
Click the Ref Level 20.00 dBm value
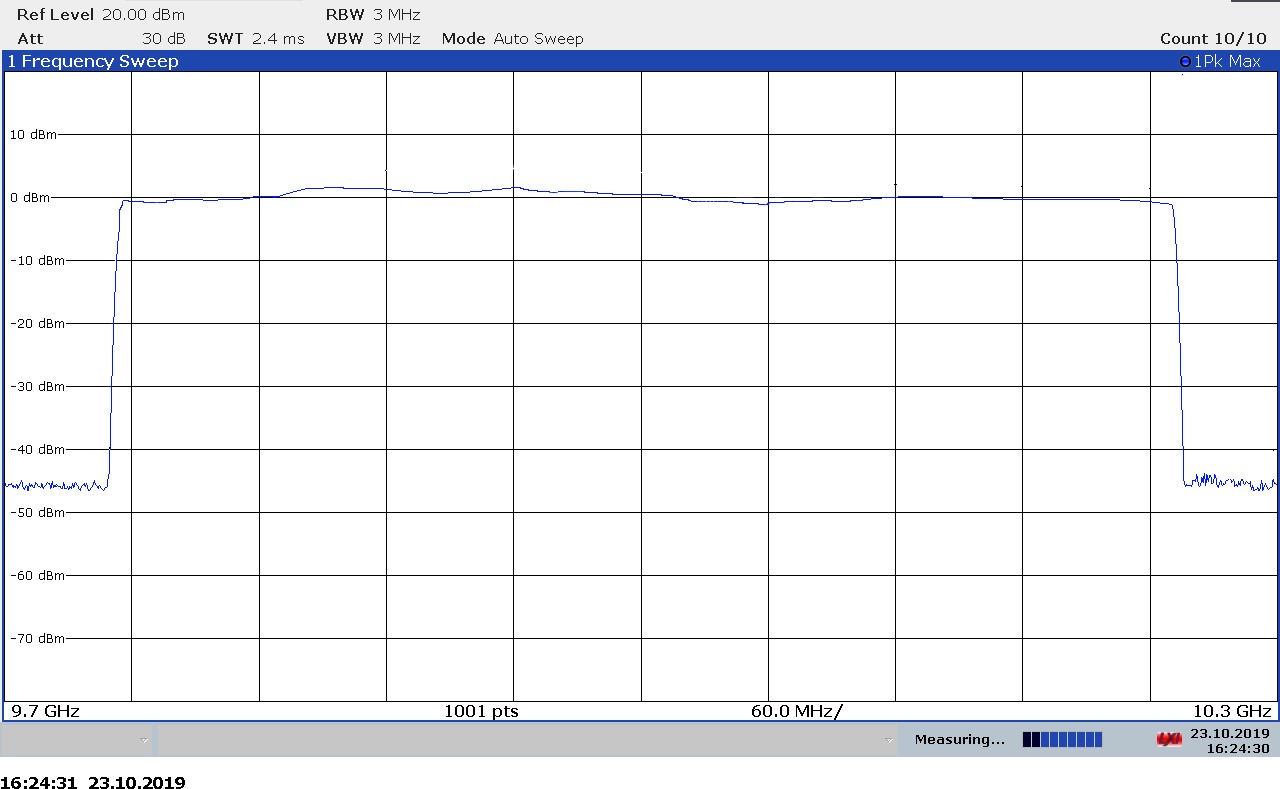pyautogui.click(x=100, y=15)
